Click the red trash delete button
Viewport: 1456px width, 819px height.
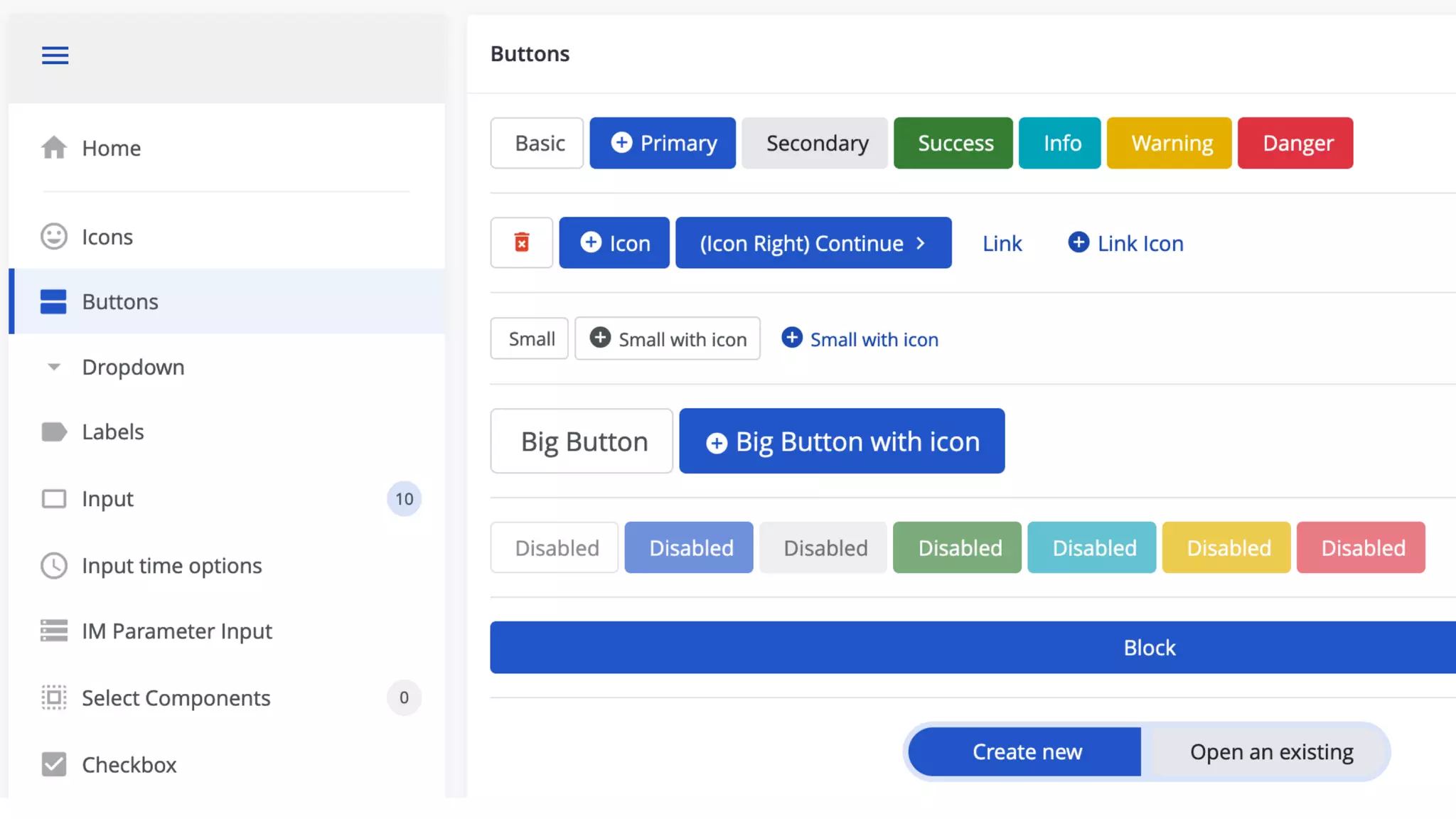521,242
